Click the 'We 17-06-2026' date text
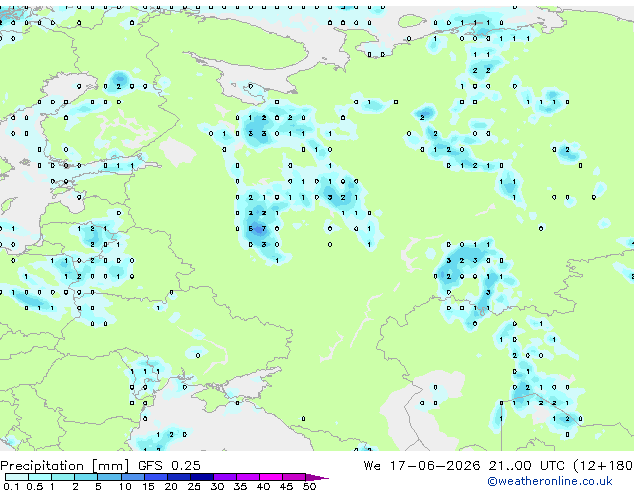 coord(422,466)
